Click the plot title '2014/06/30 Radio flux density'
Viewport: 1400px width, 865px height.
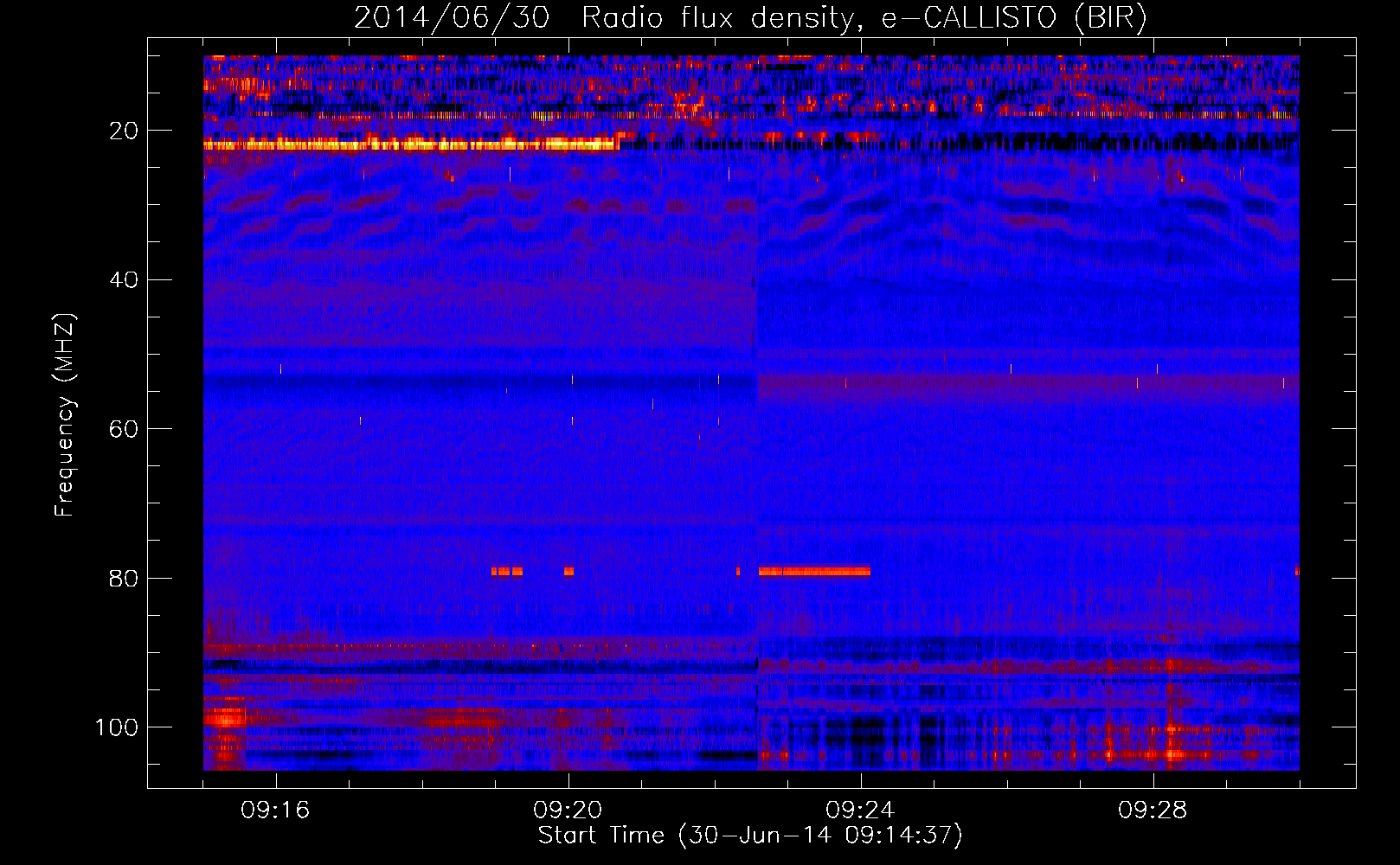(x=750, y=17)
